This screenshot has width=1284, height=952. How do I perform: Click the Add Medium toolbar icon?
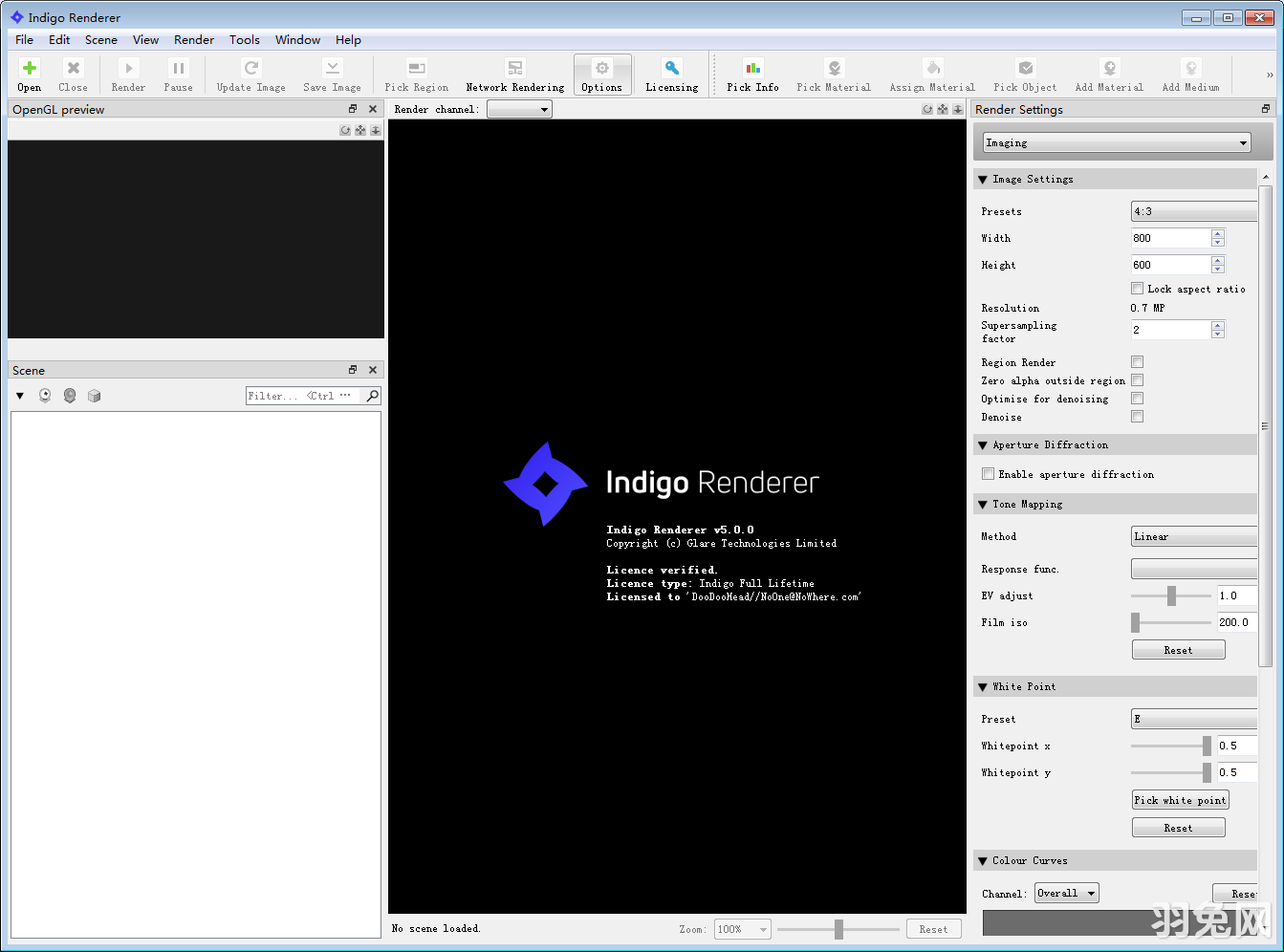(1189, 75)
